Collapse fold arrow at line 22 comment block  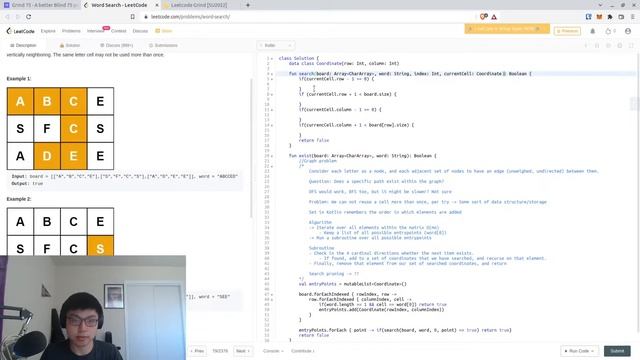[272, 166]
